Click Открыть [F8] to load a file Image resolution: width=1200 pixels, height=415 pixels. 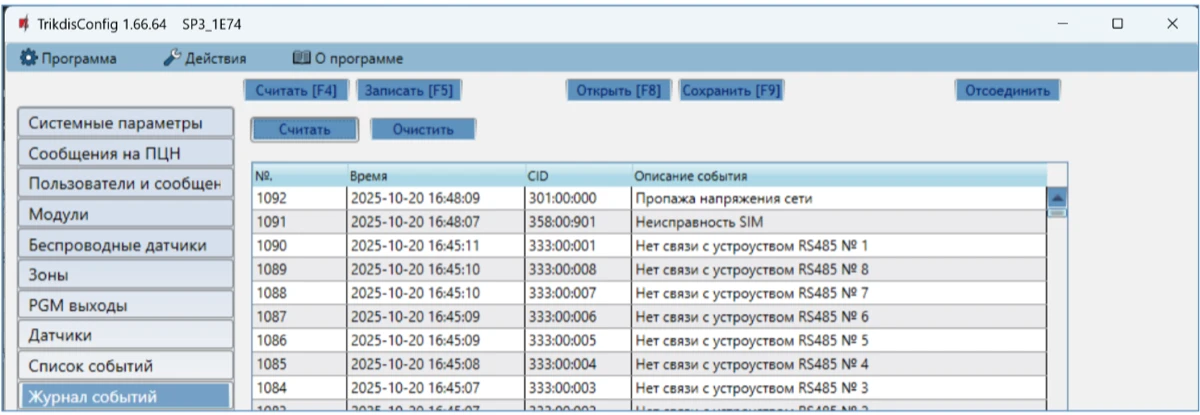coord(619,91)
